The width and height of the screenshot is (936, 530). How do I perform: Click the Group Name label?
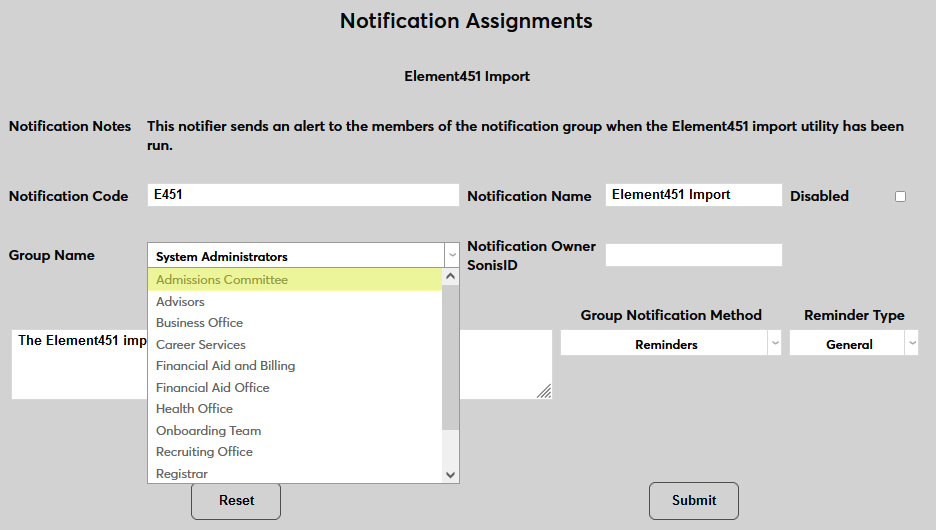[x=51, y=255]
